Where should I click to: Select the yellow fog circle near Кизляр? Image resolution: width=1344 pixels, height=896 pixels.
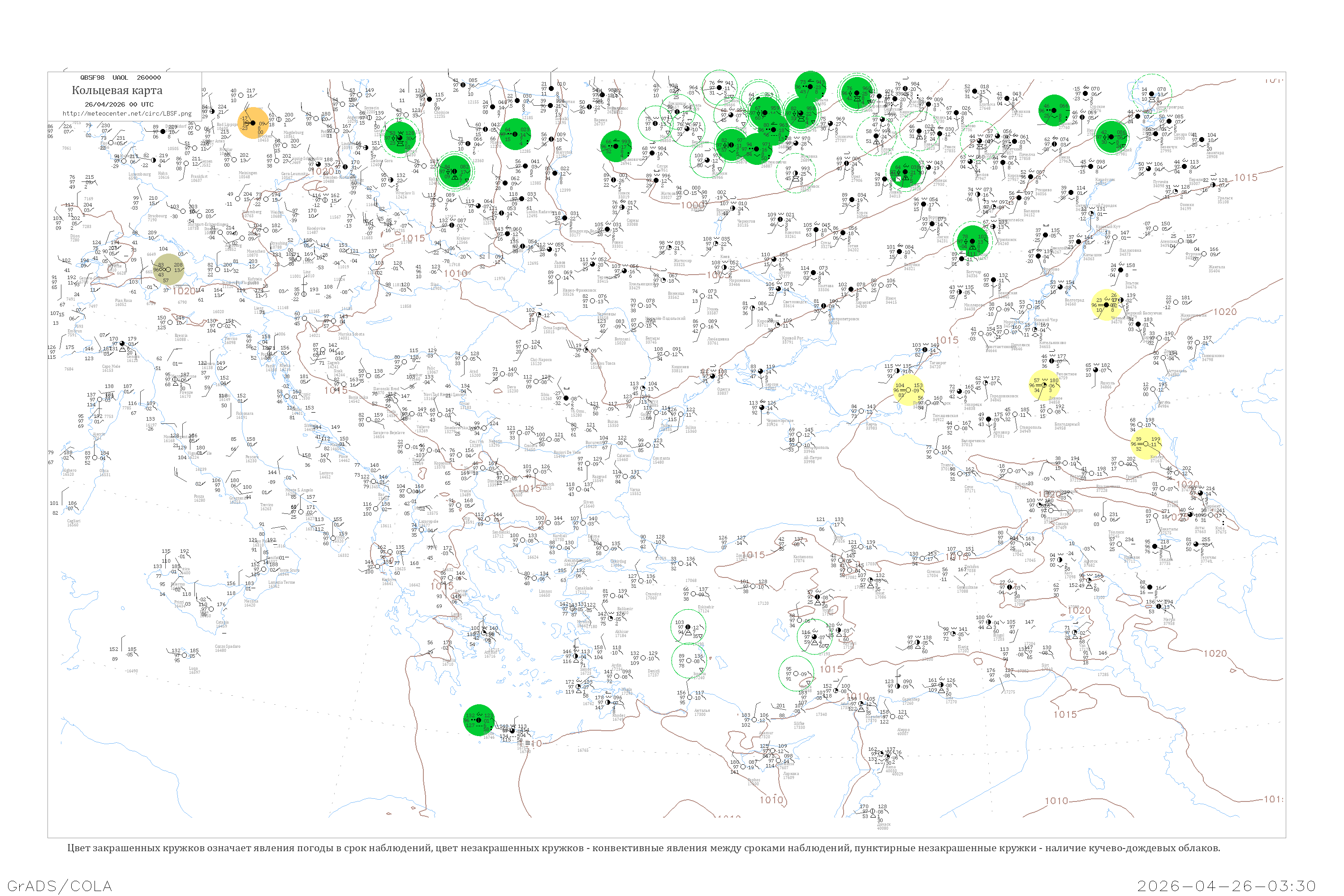coord(1146,444)
